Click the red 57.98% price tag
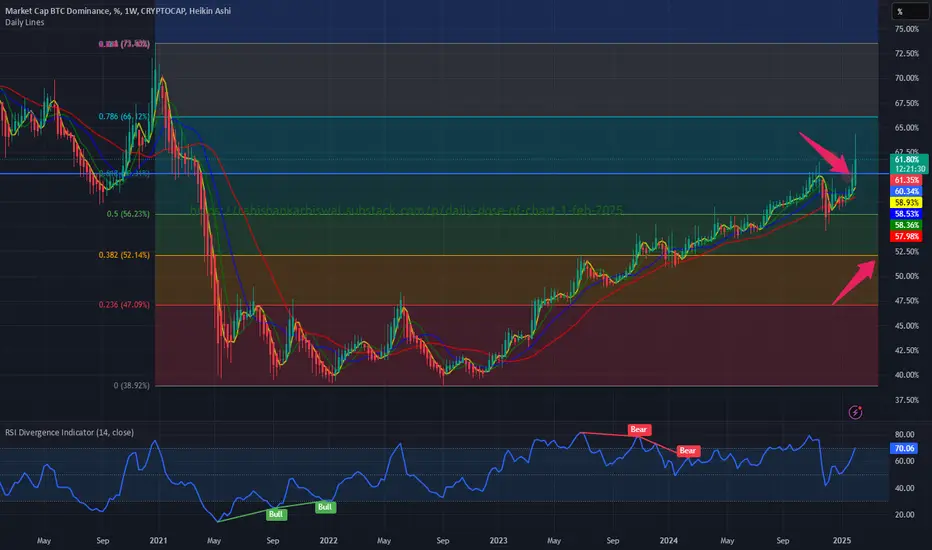932x550 pixels. 906,237
